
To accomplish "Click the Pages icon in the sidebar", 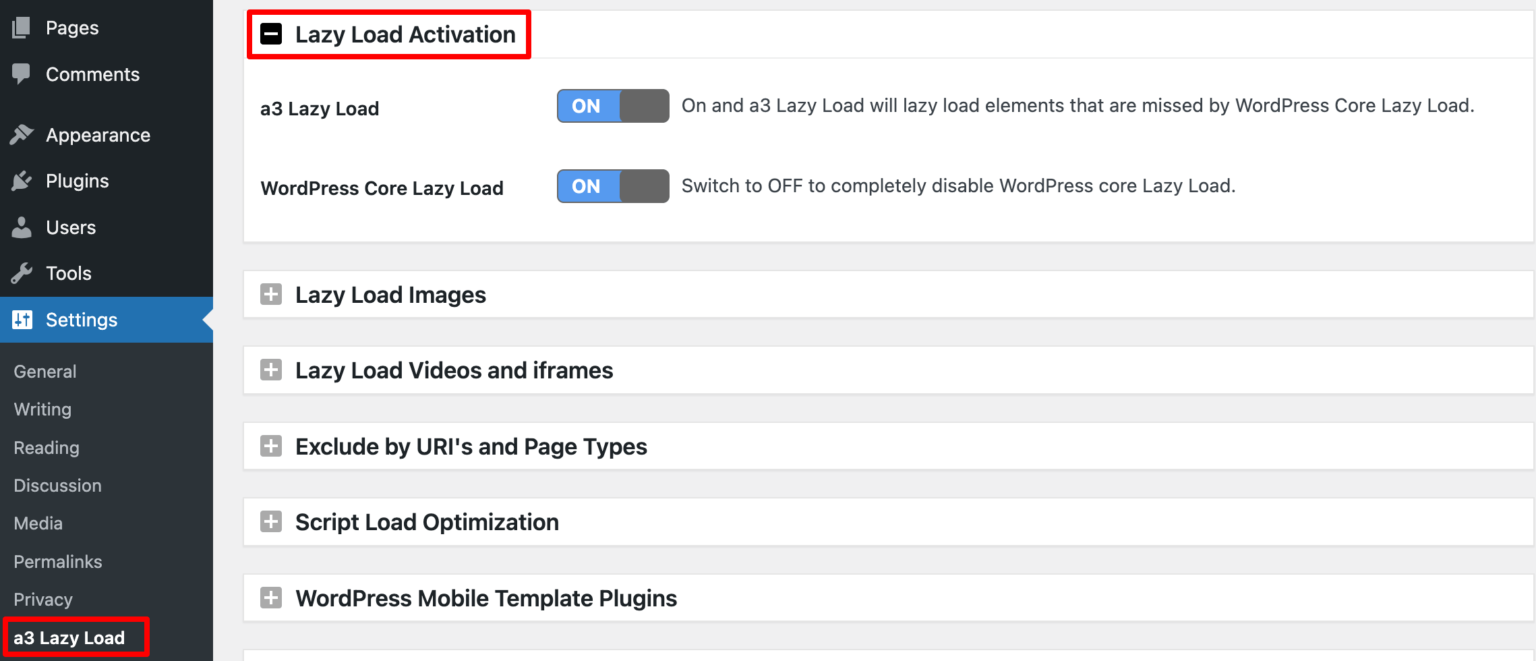I will (21, 27).
